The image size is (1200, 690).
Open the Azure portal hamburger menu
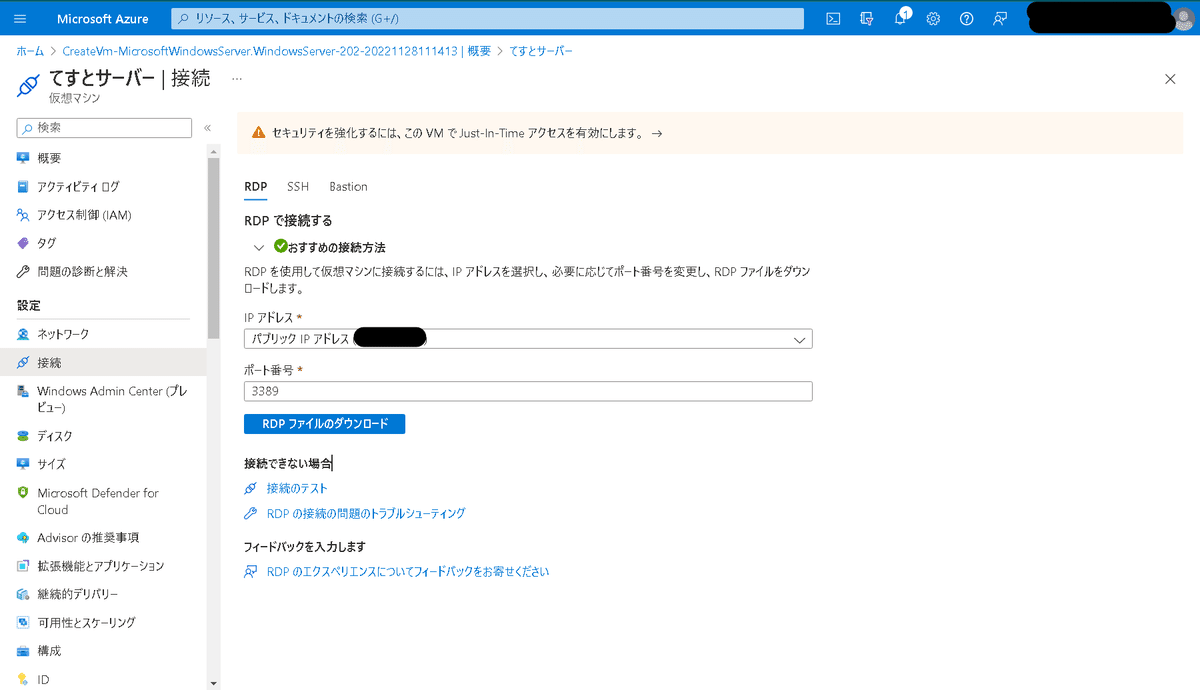(x=21, y=19)
